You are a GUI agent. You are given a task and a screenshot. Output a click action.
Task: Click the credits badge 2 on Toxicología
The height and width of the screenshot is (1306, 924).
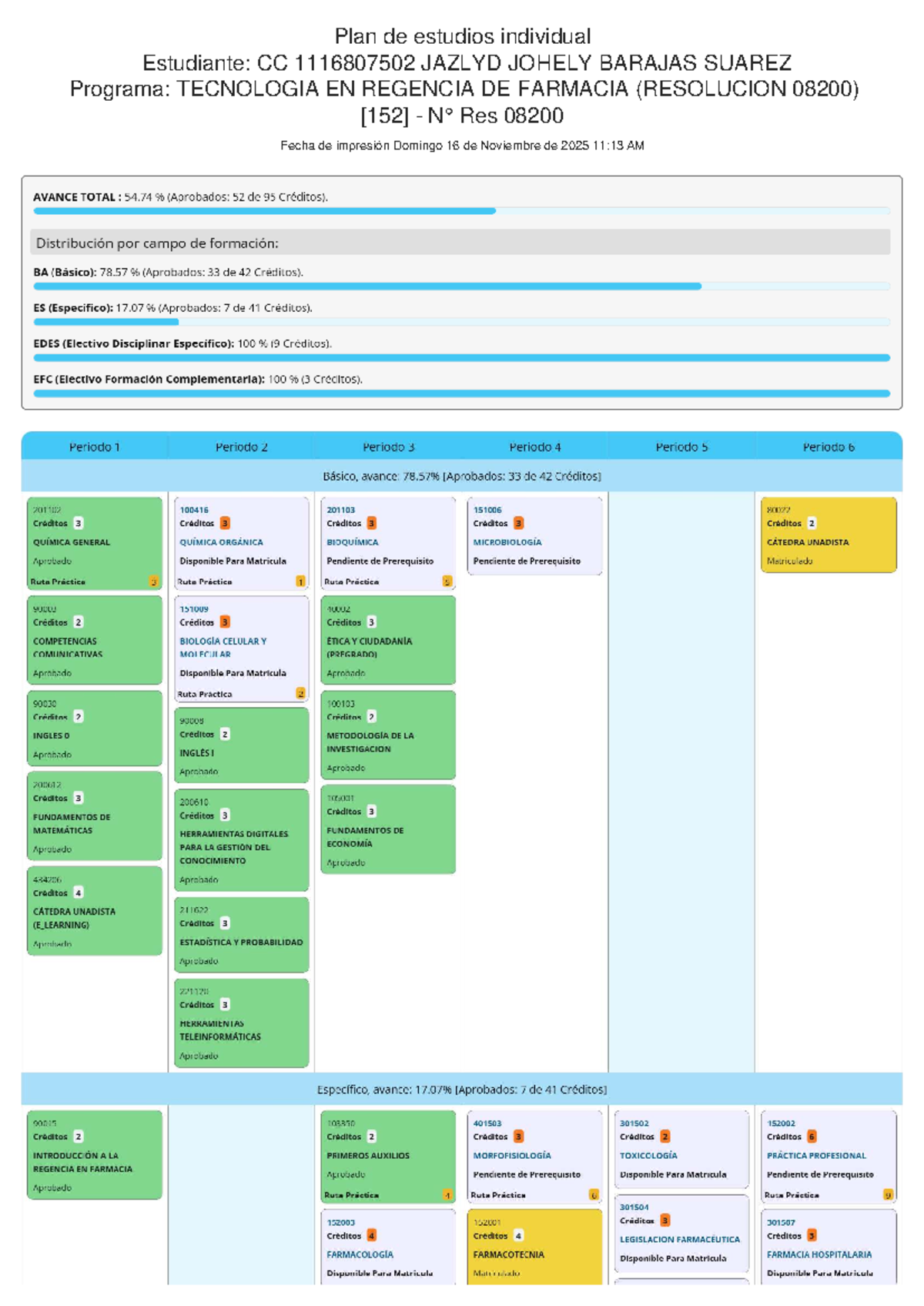pyautogui.click(x=665, y=1137)
